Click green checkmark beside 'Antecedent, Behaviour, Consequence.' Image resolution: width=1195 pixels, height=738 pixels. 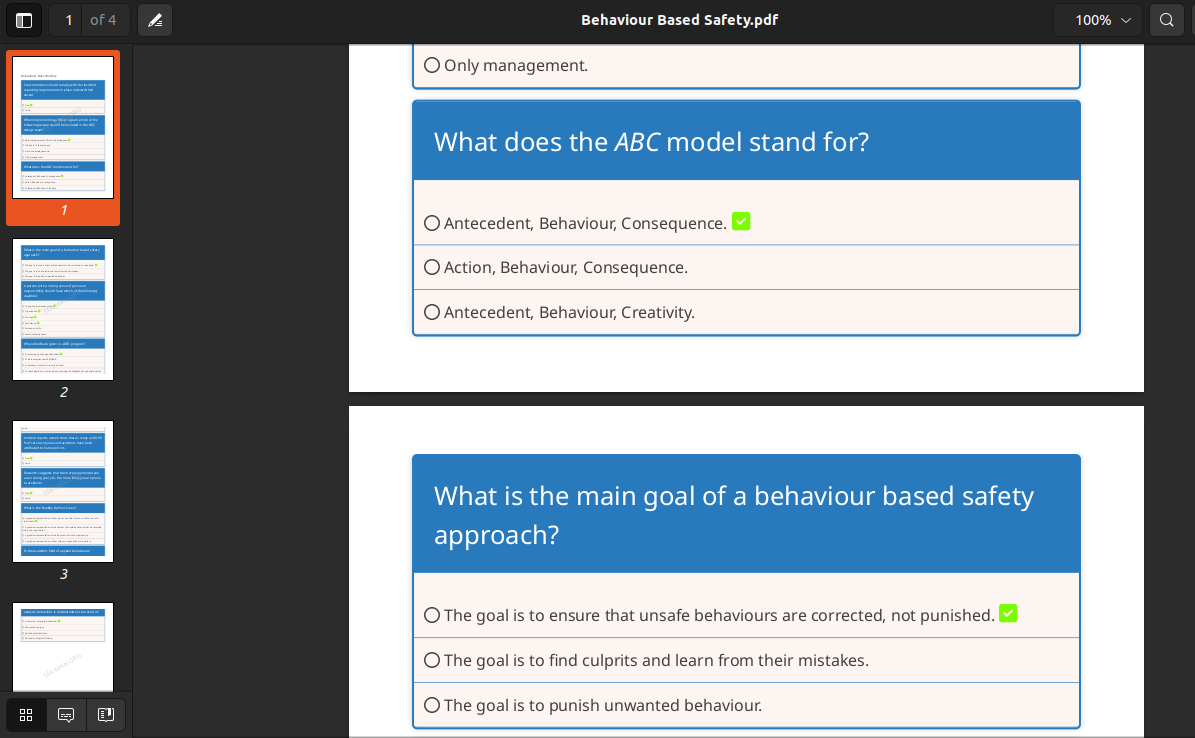pos(741,221)
